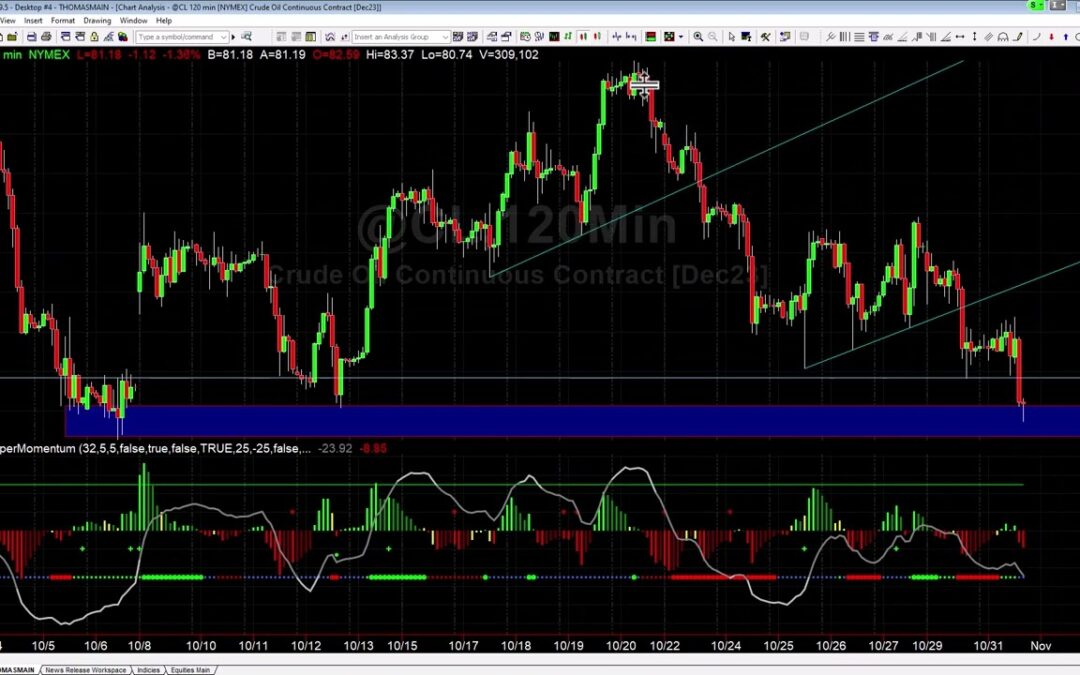The image size is (1080, 675).
Task: Open the Insert an Analysis Group dropdown
Action: click(x=447, y=37)
